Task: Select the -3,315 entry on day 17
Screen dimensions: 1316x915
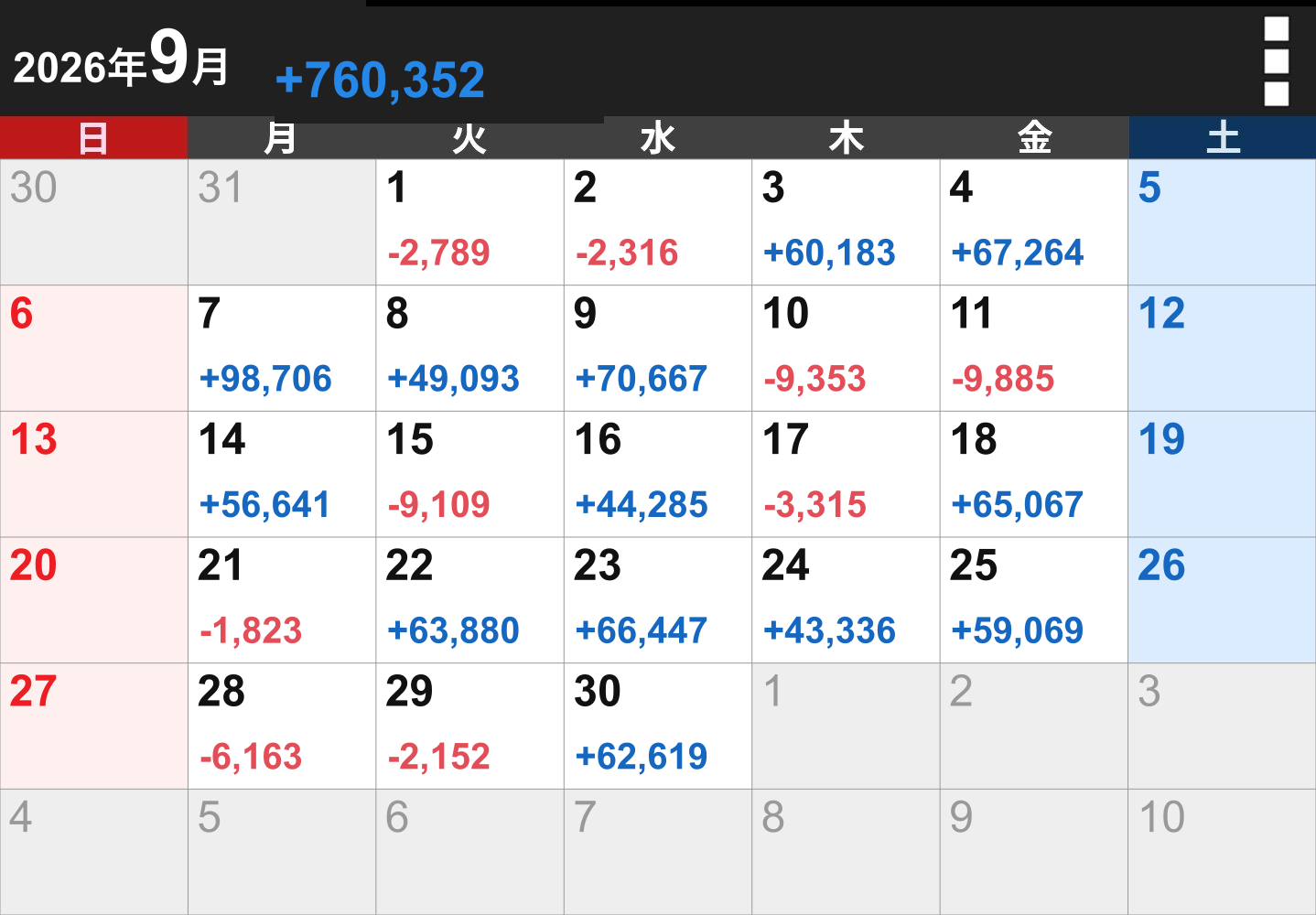Action: pyautogui.click(x=815, y=505)
